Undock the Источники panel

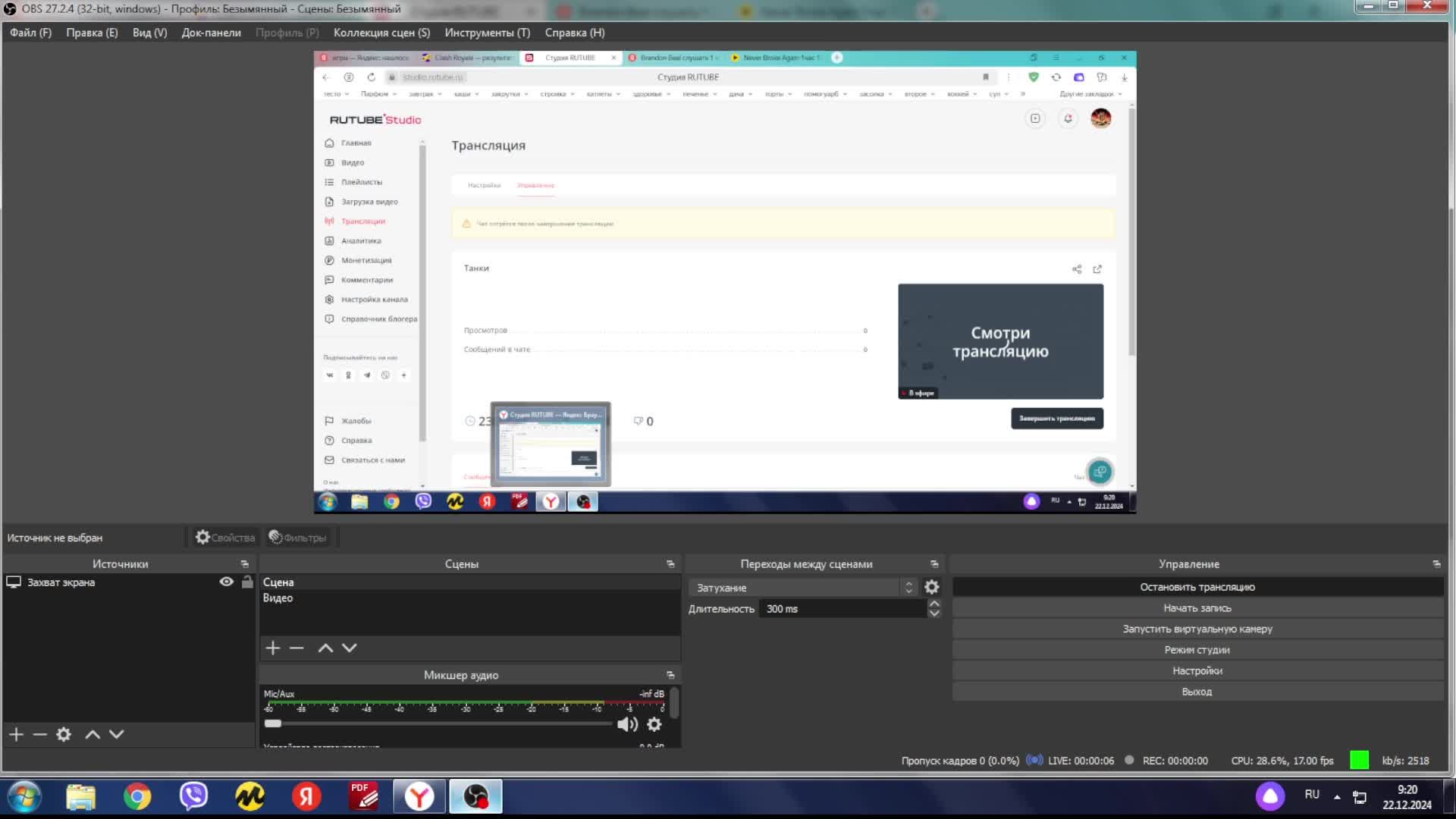244,564
